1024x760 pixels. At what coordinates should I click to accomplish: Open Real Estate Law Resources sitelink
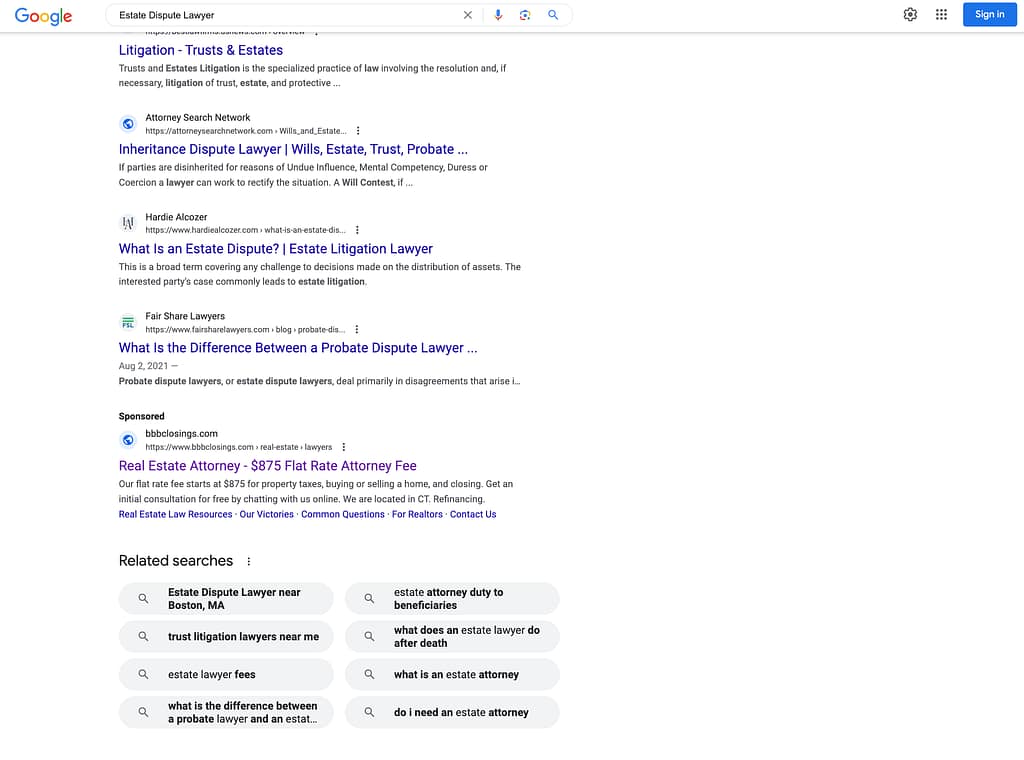click(x=175, y=515)
